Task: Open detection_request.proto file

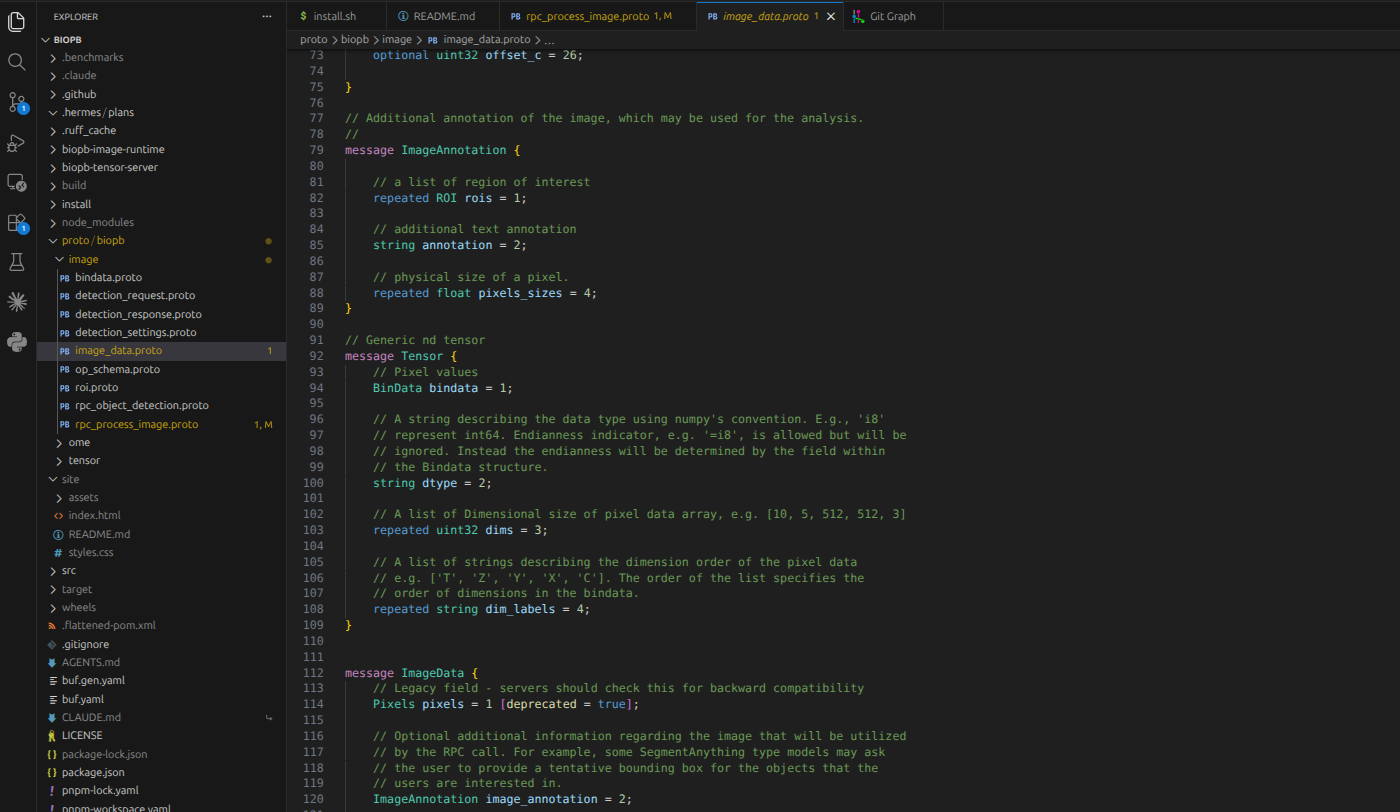Action: point(135,295)
